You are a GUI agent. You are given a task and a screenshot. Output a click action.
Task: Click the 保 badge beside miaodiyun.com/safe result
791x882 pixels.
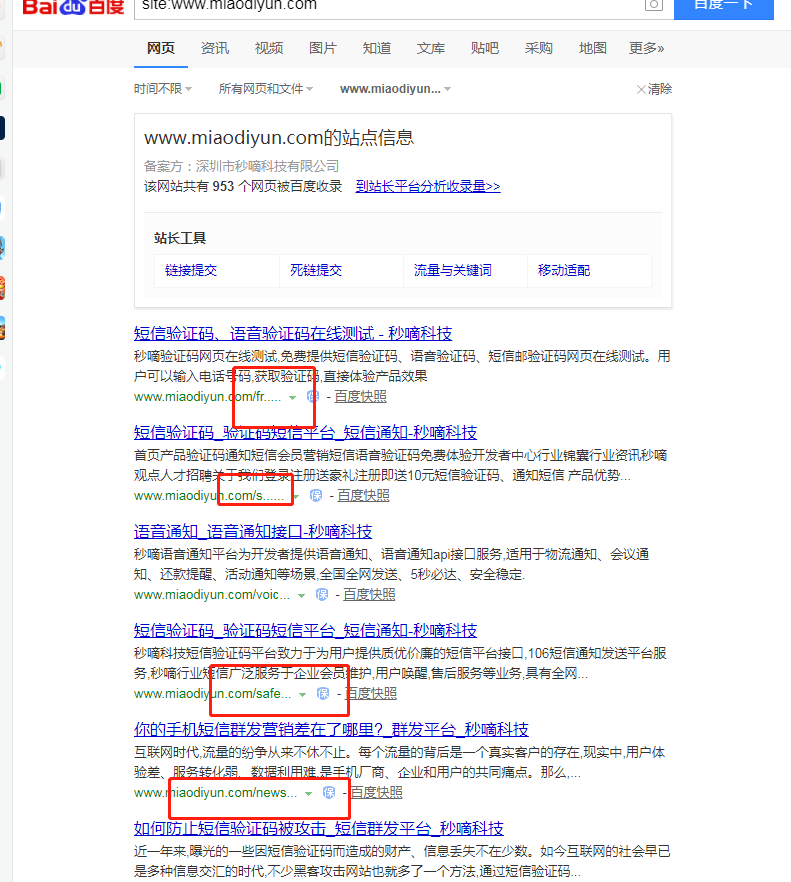click(x=323, y=693)
